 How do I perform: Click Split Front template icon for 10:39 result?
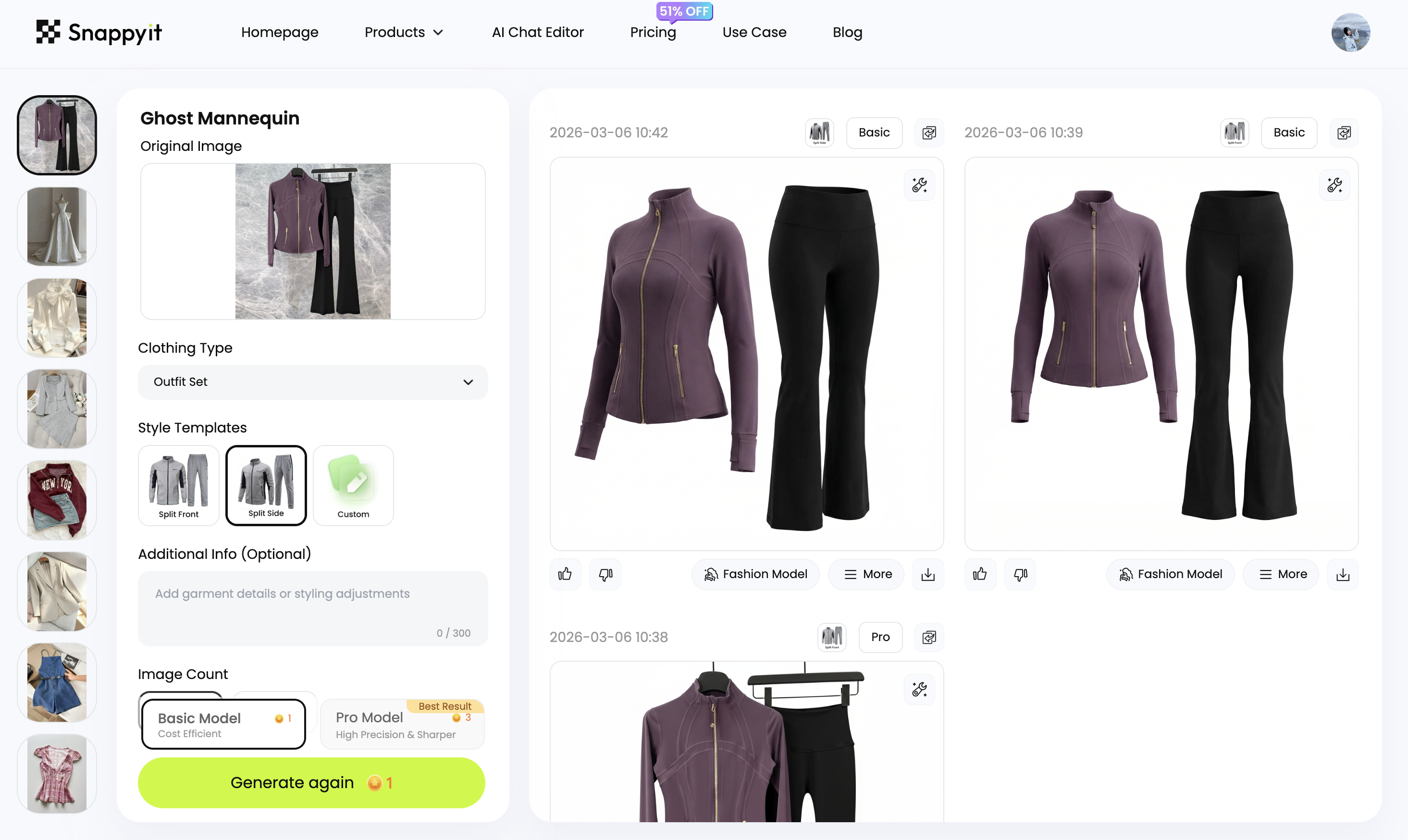[1235, 133]
